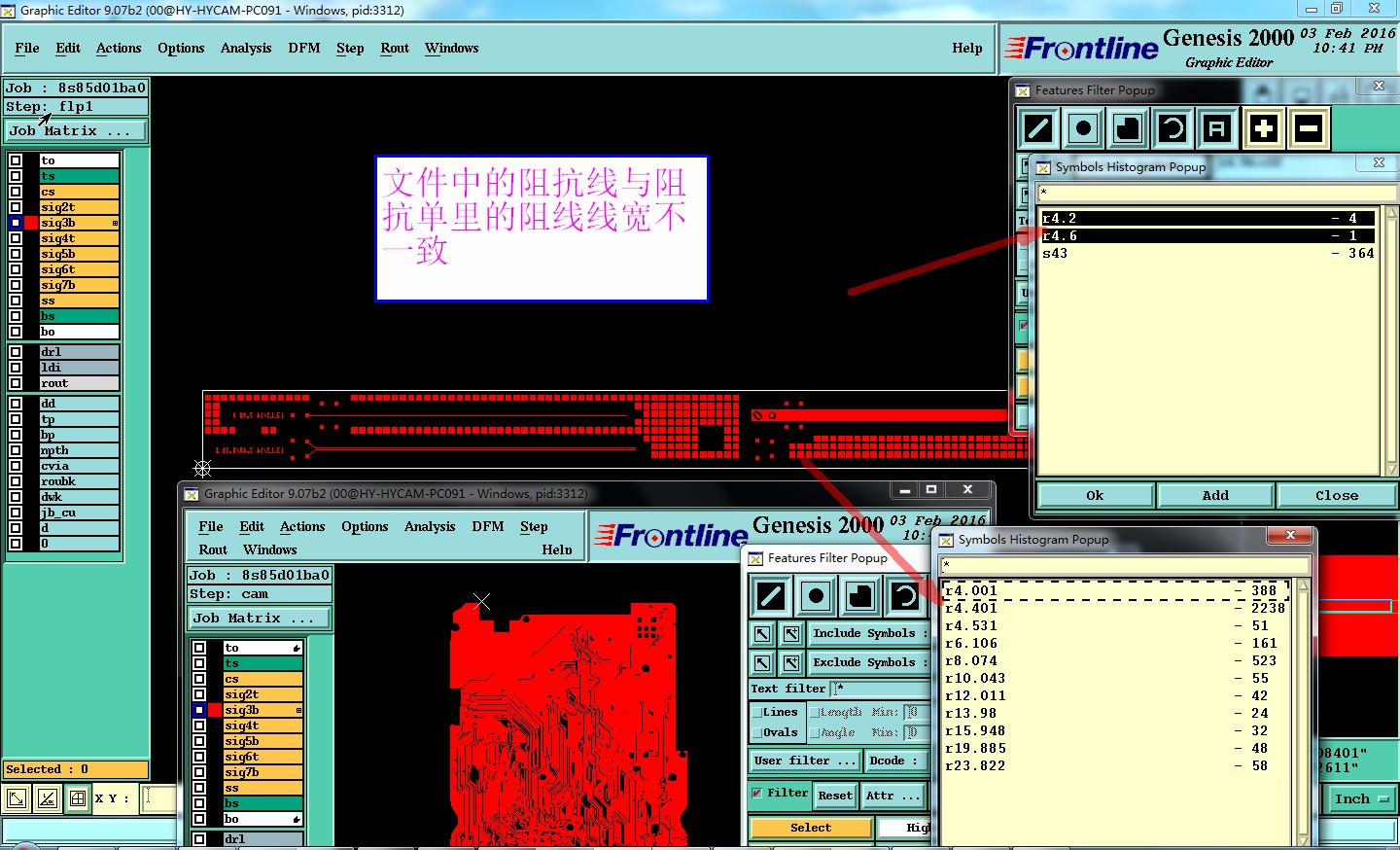Click the origin marker on the main canvas

click(x=202, y=468)
